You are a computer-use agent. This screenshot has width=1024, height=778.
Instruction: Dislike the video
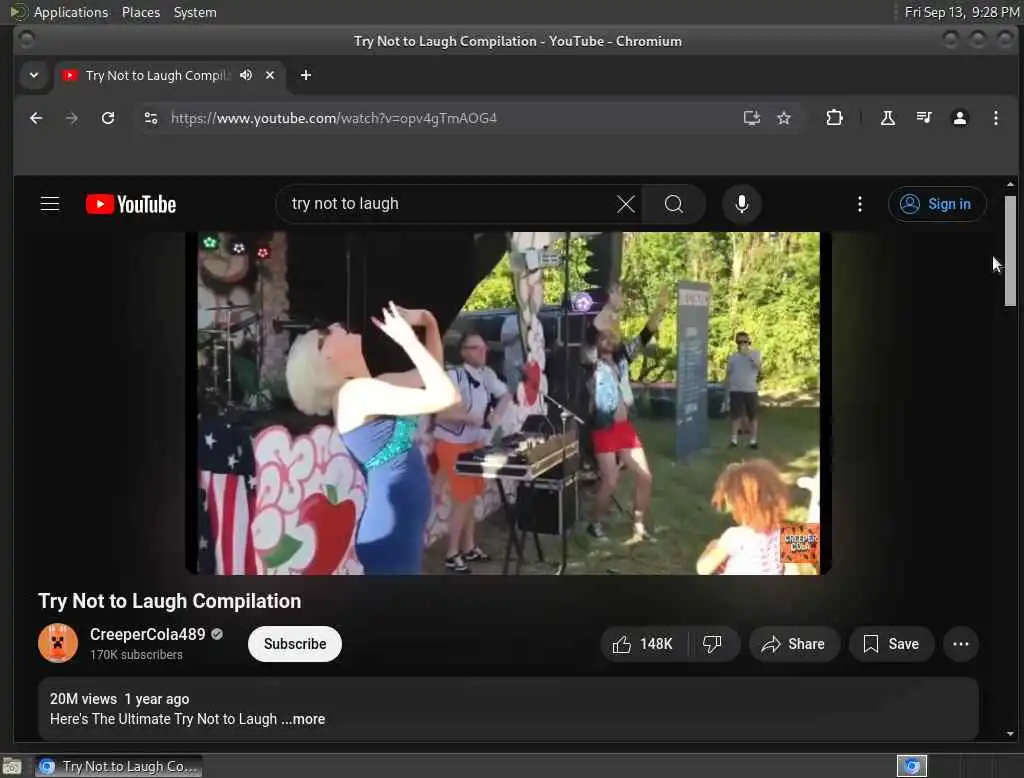click(712, 644)
